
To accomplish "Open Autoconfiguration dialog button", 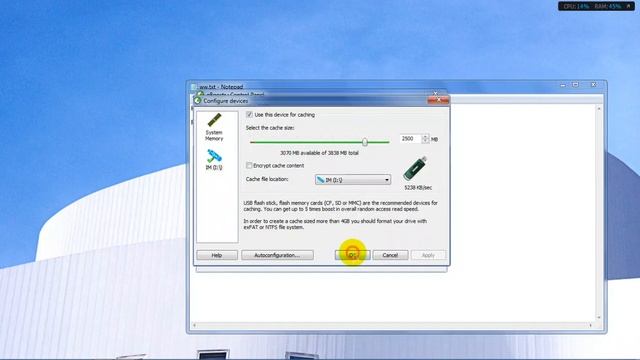I will (x=277, y=255).
